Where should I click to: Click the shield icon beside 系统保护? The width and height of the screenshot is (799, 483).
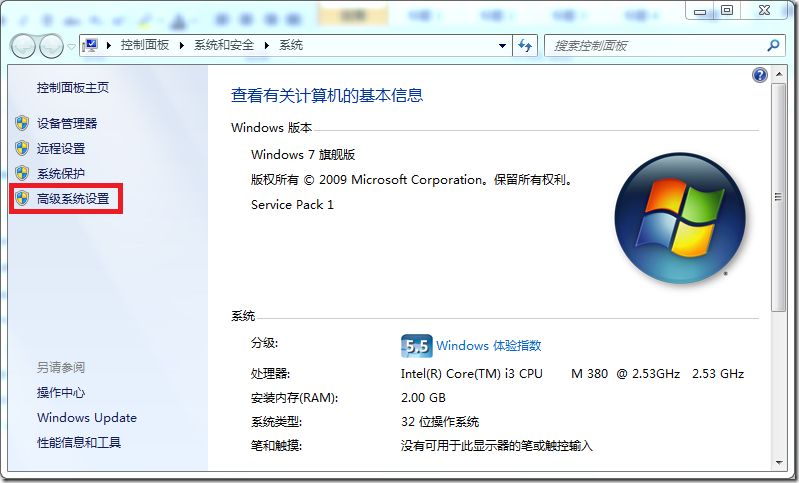click(22, 173)
